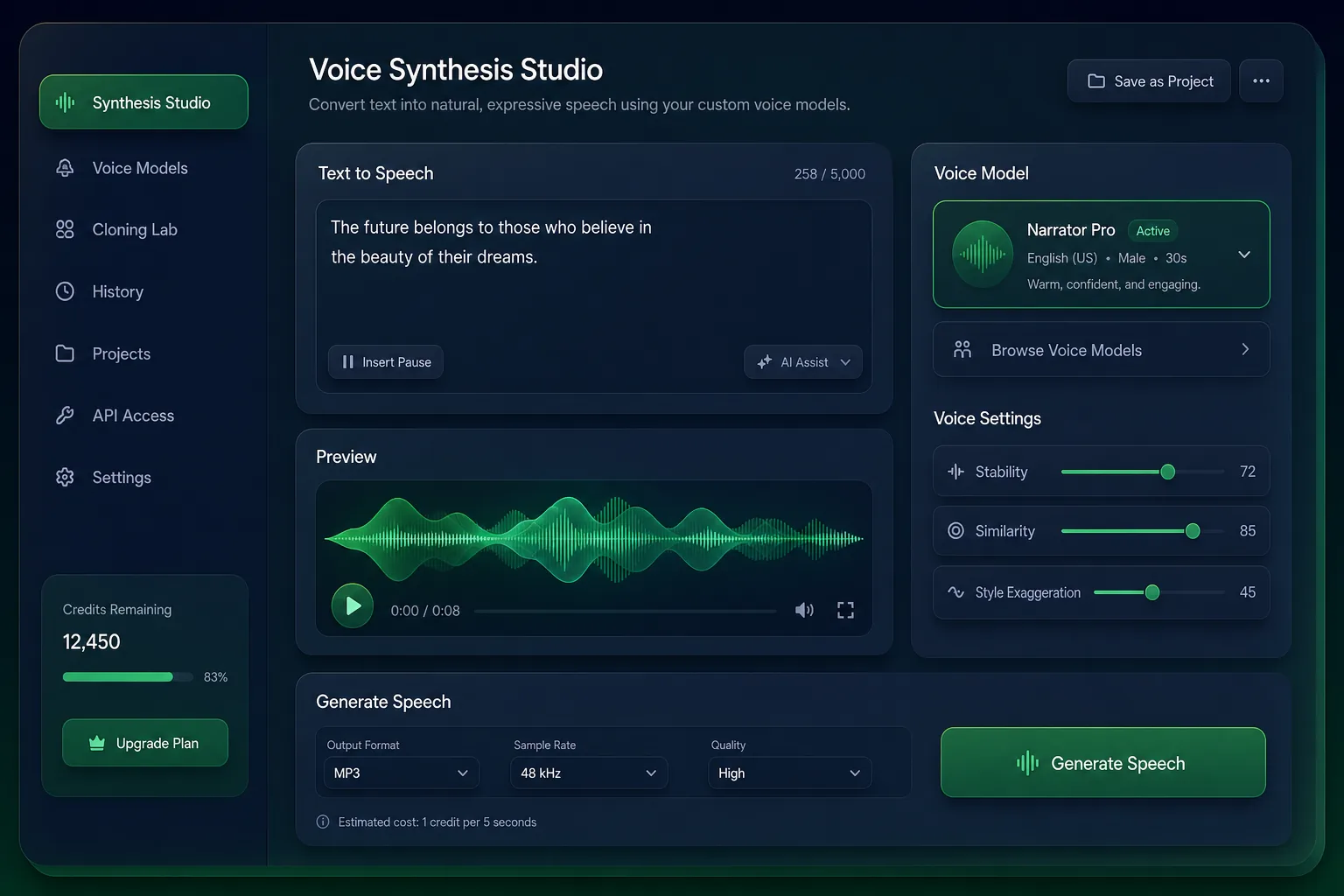The width and height of the screenshot is (1344, 896).
Task: Open the Quality High dropdown
Action: (x=789, y=773)
